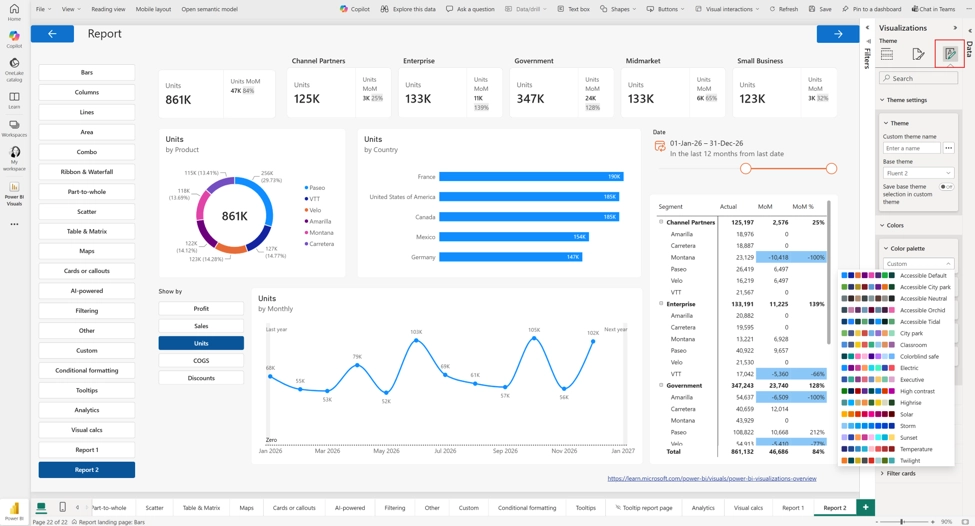Collapse the Enterprise matrix row group
This screenshot has height=526, width=975.
pos(661,304)
